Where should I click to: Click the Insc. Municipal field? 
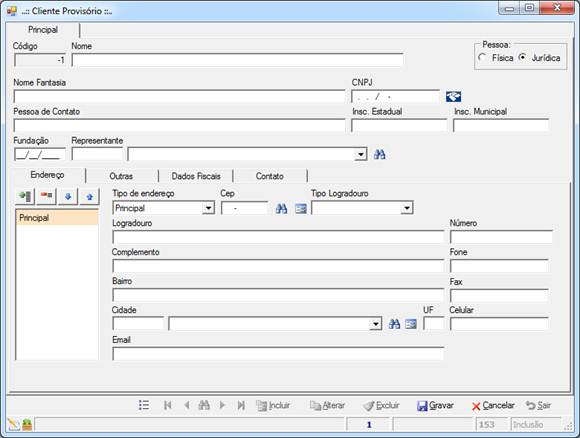[501, 125]
